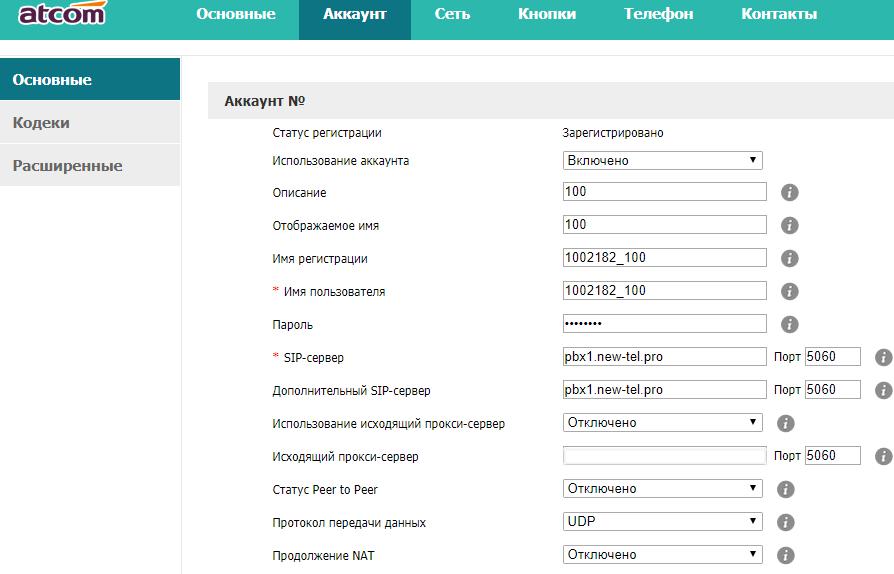Click info icon next to Пароль field

point(789,324)
